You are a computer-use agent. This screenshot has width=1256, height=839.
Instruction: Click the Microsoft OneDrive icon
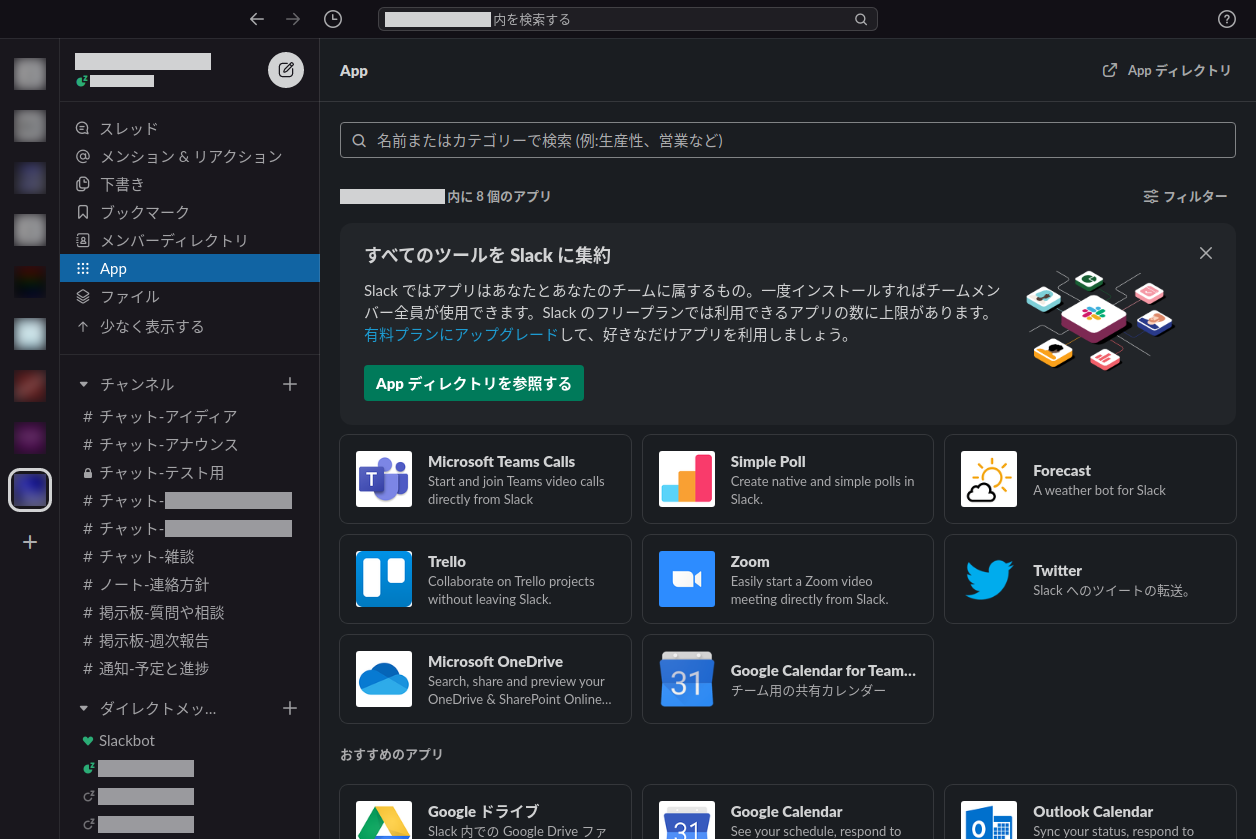coord(384,679)
